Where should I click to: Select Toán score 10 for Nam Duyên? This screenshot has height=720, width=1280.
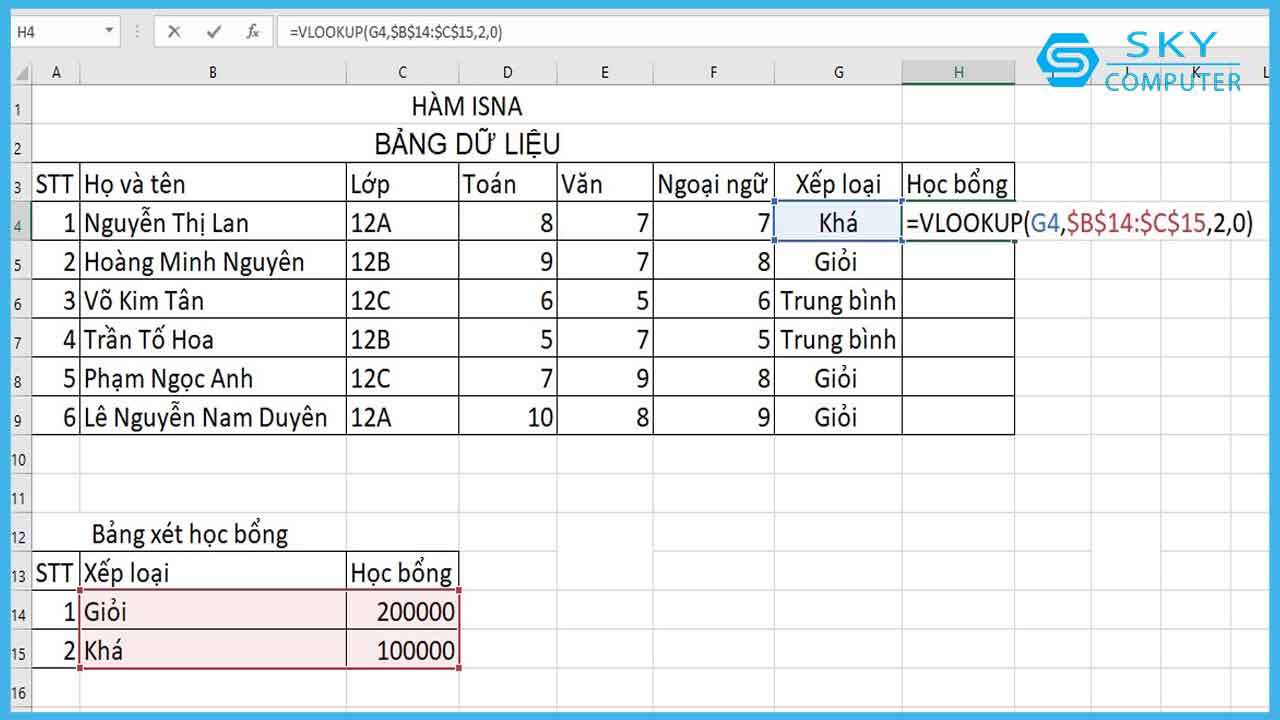click(x=508, y=417)
